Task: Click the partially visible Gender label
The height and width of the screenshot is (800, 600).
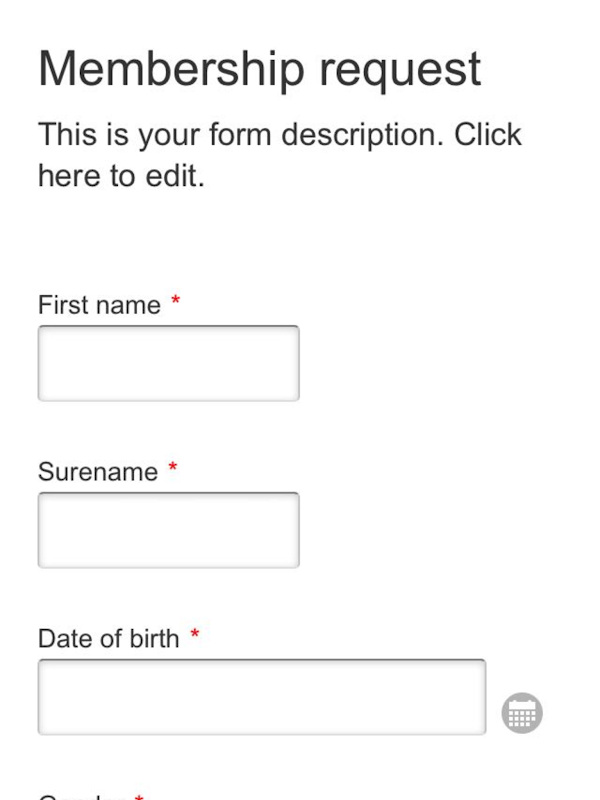Action: pos(80,797)
